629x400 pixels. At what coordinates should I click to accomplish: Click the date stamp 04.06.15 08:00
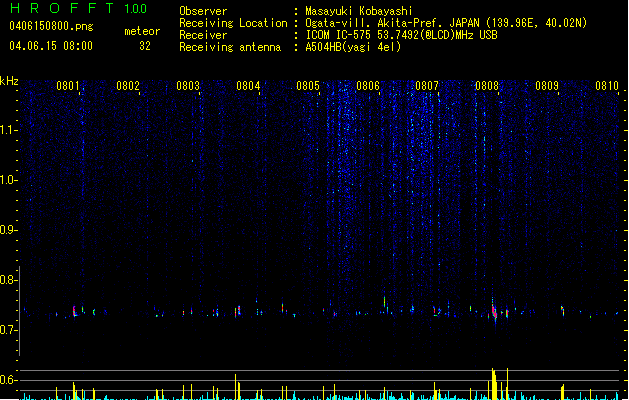(51, 46)
